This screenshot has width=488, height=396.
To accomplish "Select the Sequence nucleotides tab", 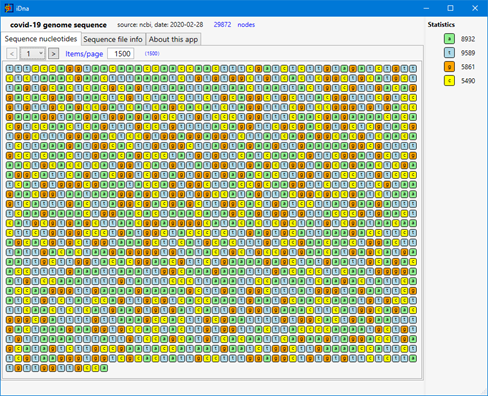I will (41, 39).
